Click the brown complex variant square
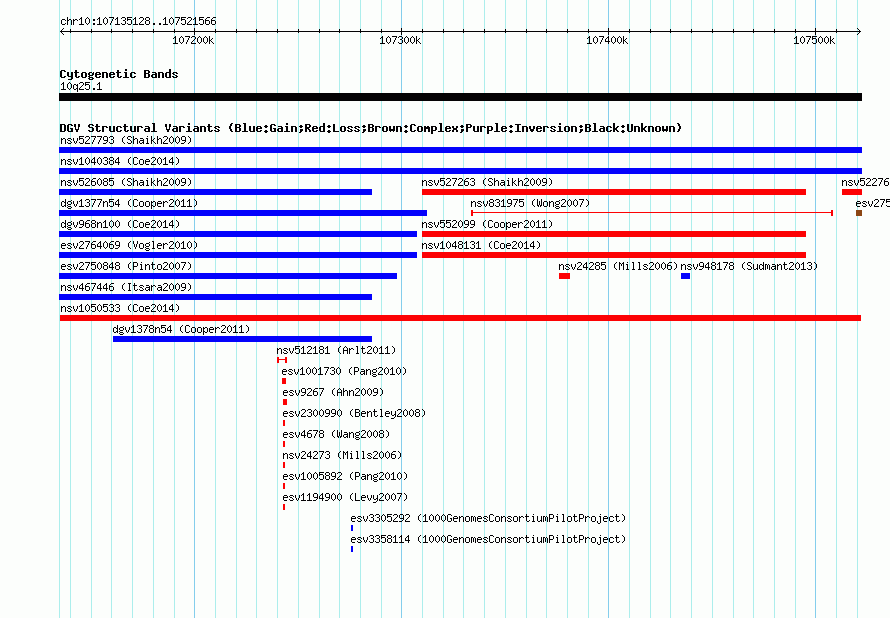Image resolution: width=890 pixels, height=618 pixels. [859, 213]
